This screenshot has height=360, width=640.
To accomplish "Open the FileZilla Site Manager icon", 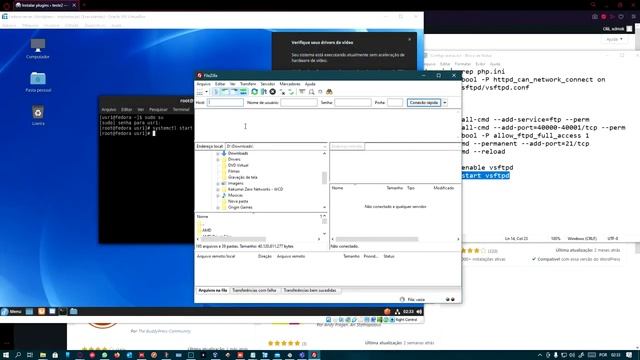I will (x=200, y=92).
